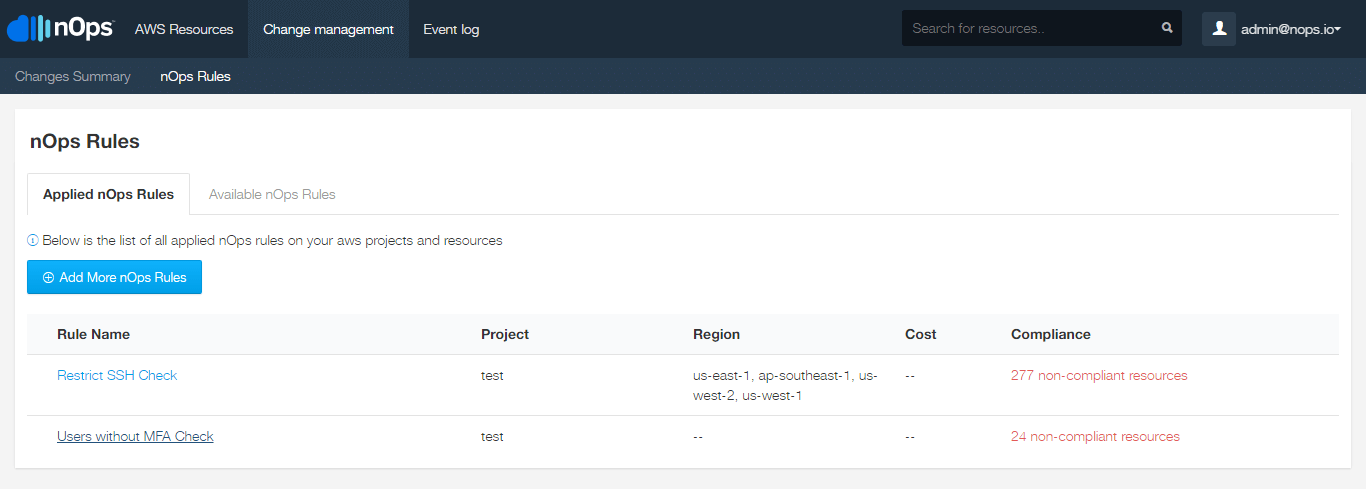The width and height of the screenshot is (1366, 489).
Task: Click the nOps cloud logo
Action: [60, 28]
